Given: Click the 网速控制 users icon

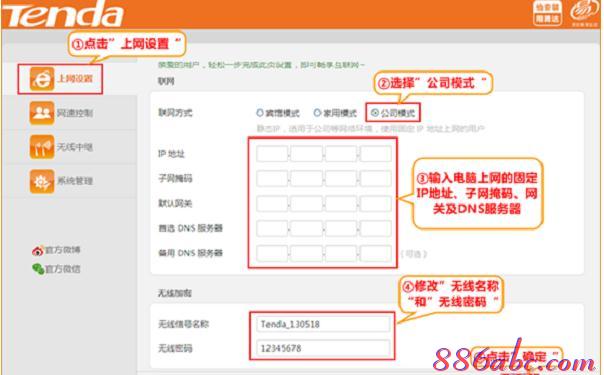Looking at the screenshot, I should 42,113.
